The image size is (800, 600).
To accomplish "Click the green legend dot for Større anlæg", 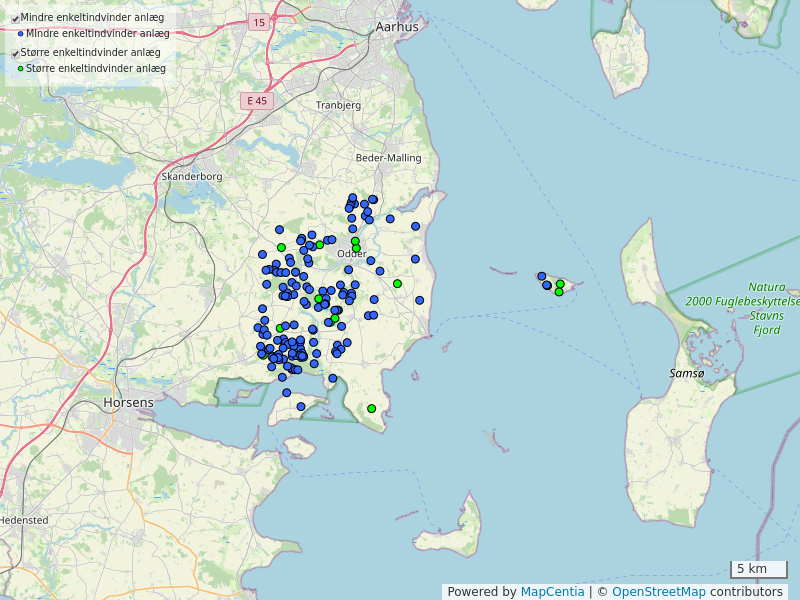I will pyautogui.click(x=20, y=69).
